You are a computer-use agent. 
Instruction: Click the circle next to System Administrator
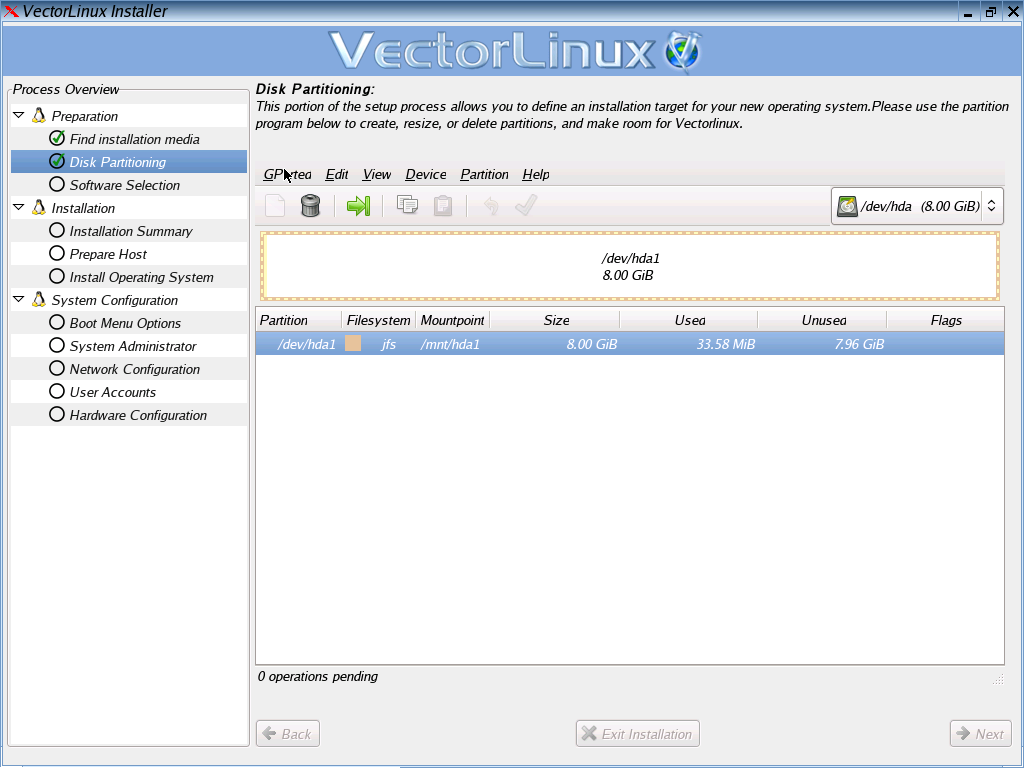[x=57, y=345]
